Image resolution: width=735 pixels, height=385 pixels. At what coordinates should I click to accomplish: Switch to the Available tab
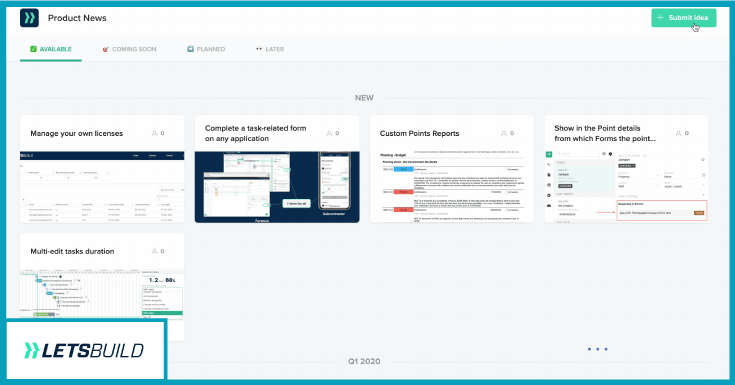pos(51,49)
